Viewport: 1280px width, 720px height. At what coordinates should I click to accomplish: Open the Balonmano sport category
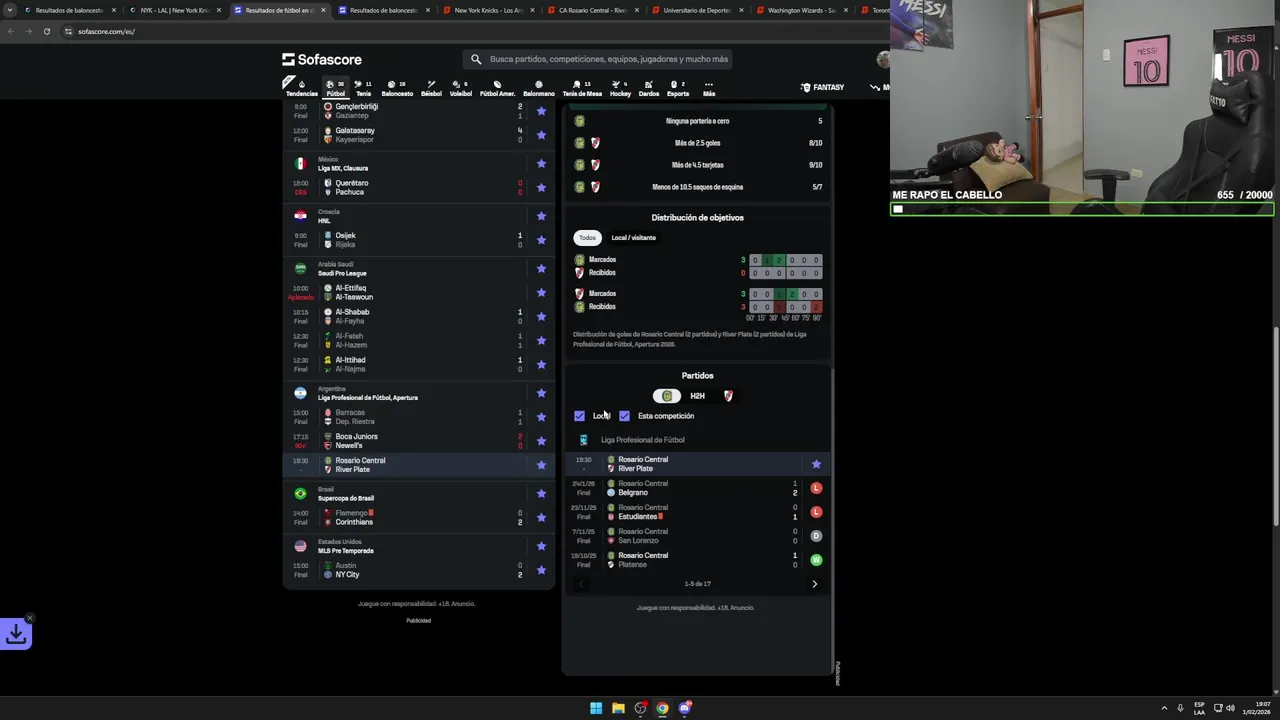pos(538,88)
